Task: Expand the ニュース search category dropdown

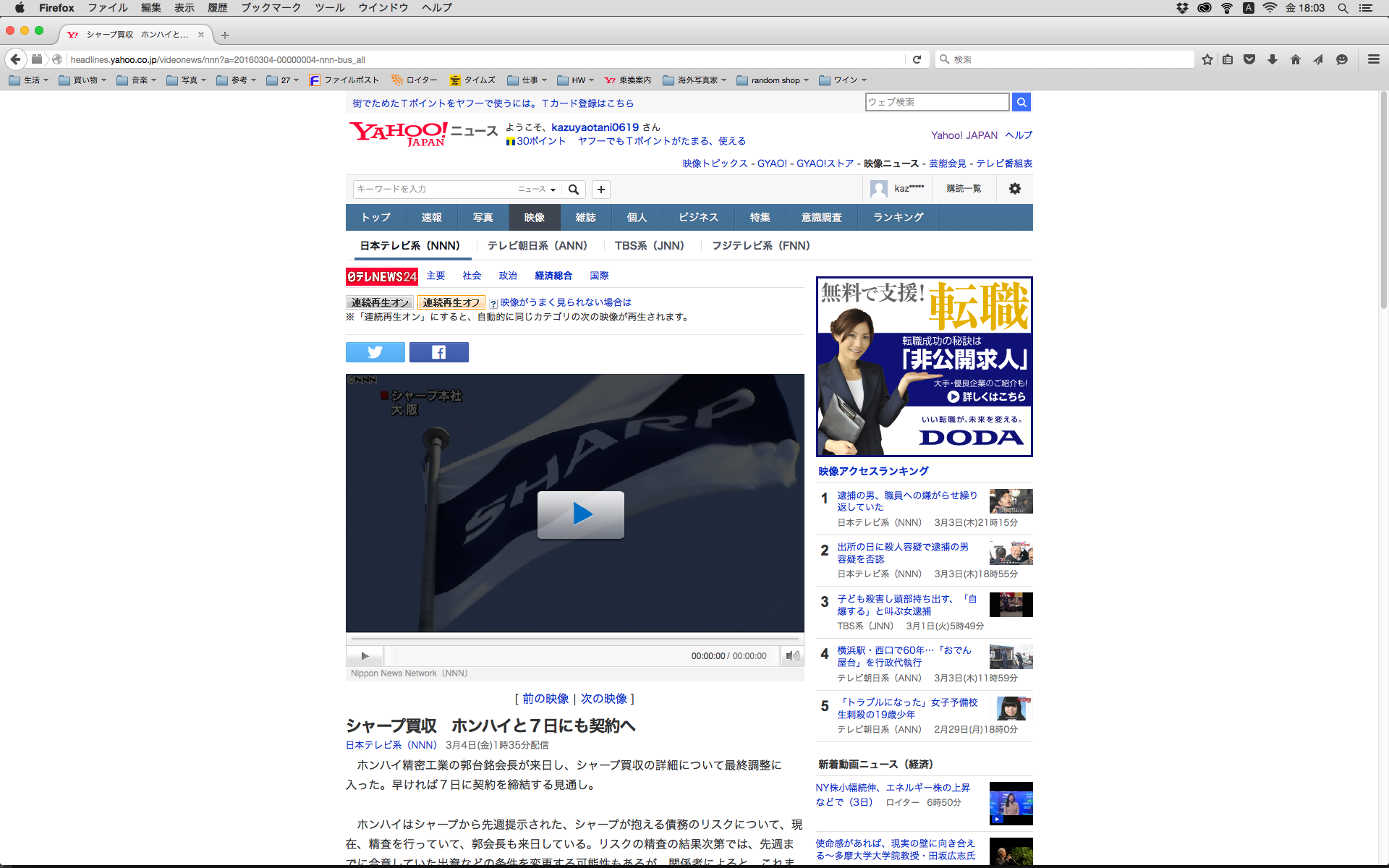Action: point(537,190)
